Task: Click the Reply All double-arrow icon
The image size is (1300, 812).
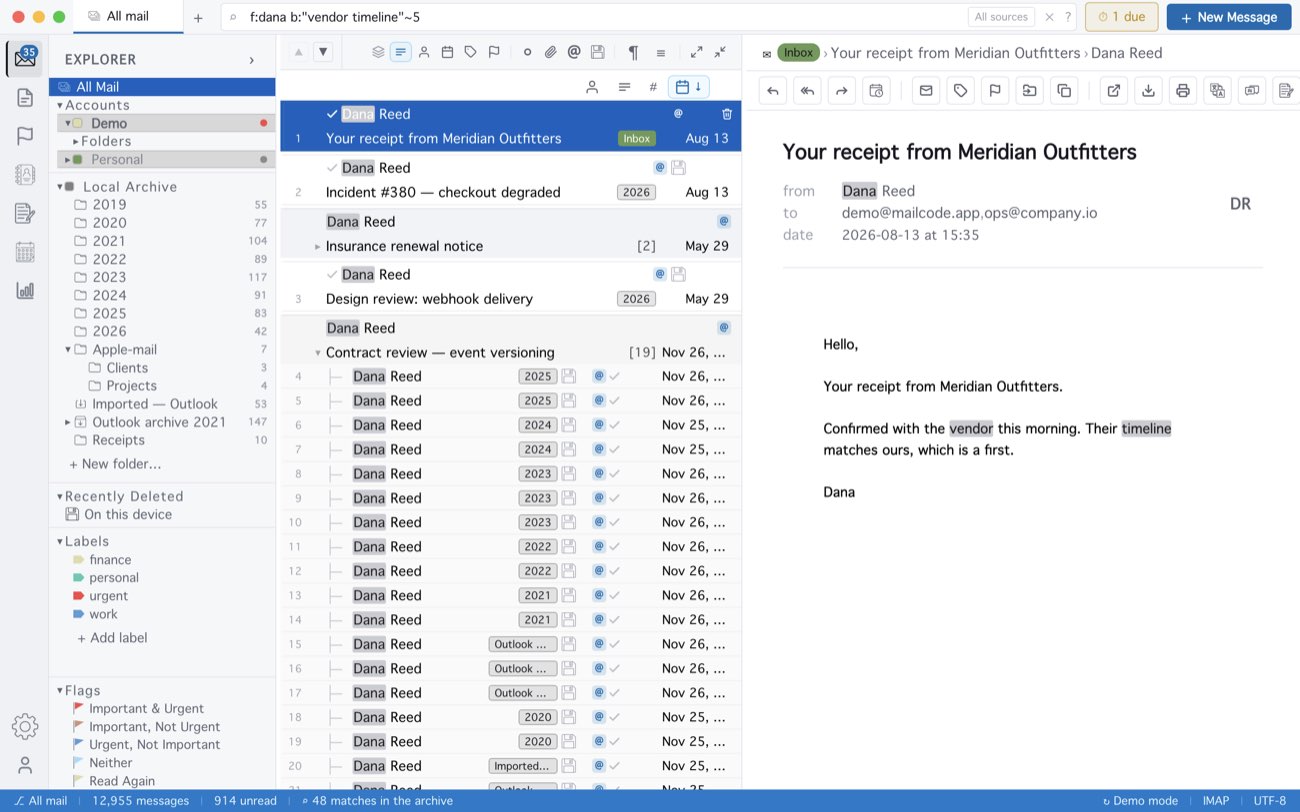Action: (807, 91)
